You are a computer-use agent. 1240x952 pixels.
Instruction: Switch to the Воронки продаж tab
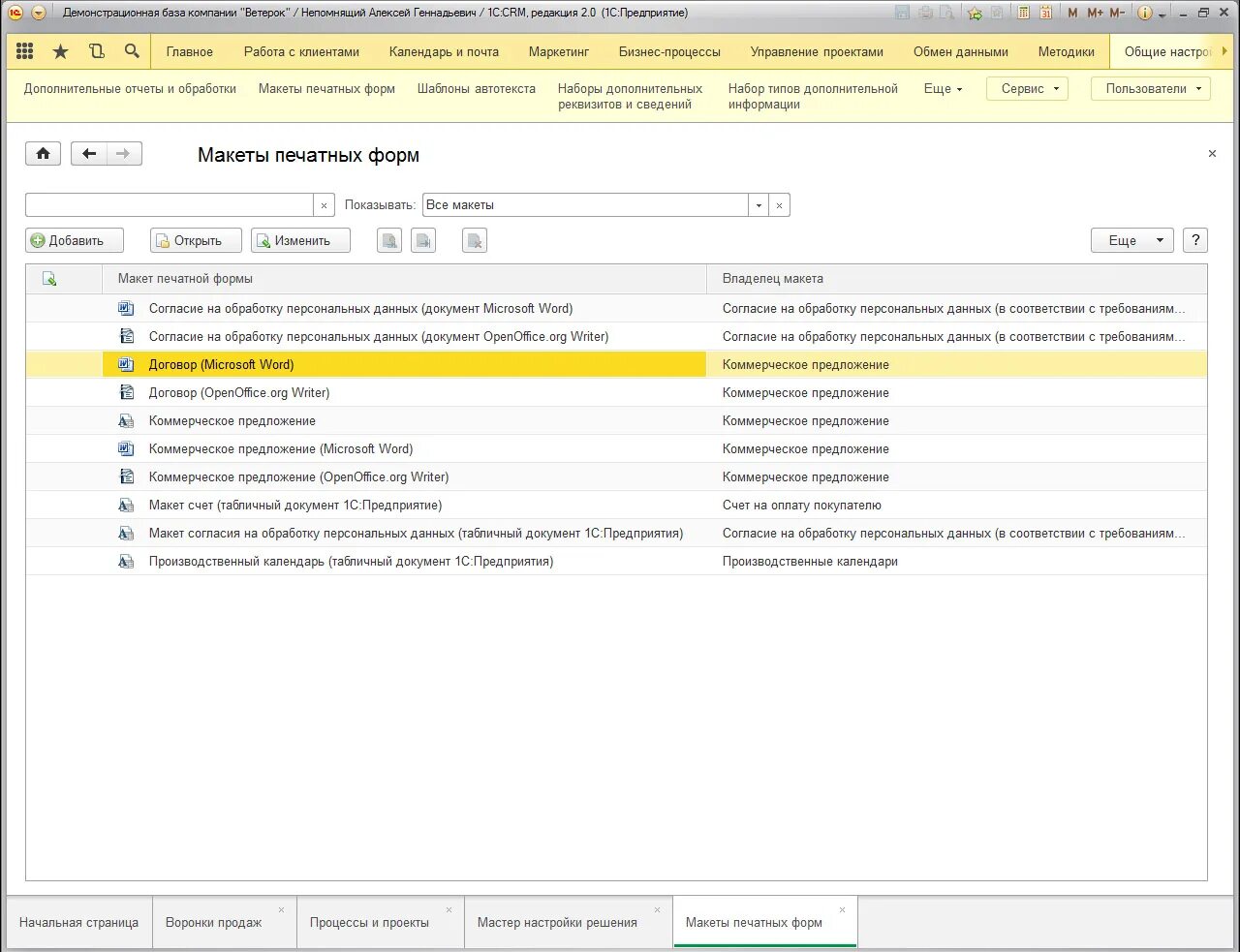coord(214,922)
